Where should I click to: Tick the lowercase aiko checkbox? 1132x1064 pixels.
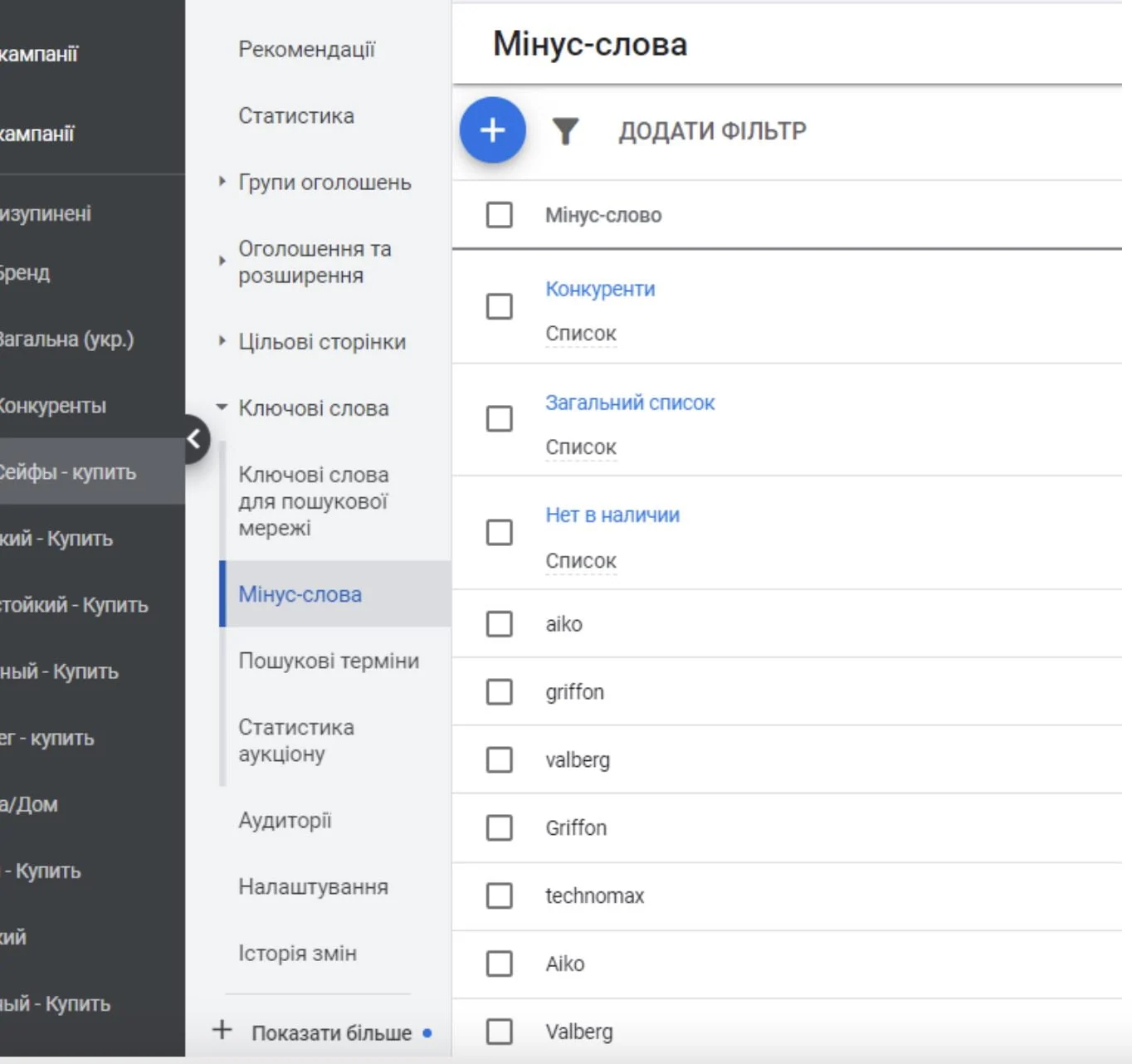coord(499,623)
